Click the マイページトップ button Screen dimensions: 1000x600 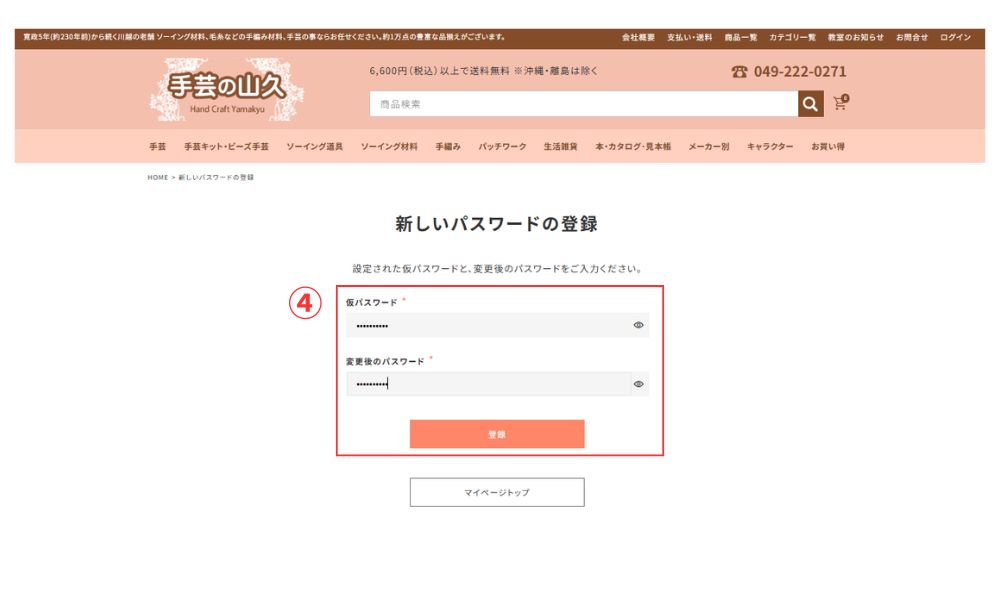497,492
